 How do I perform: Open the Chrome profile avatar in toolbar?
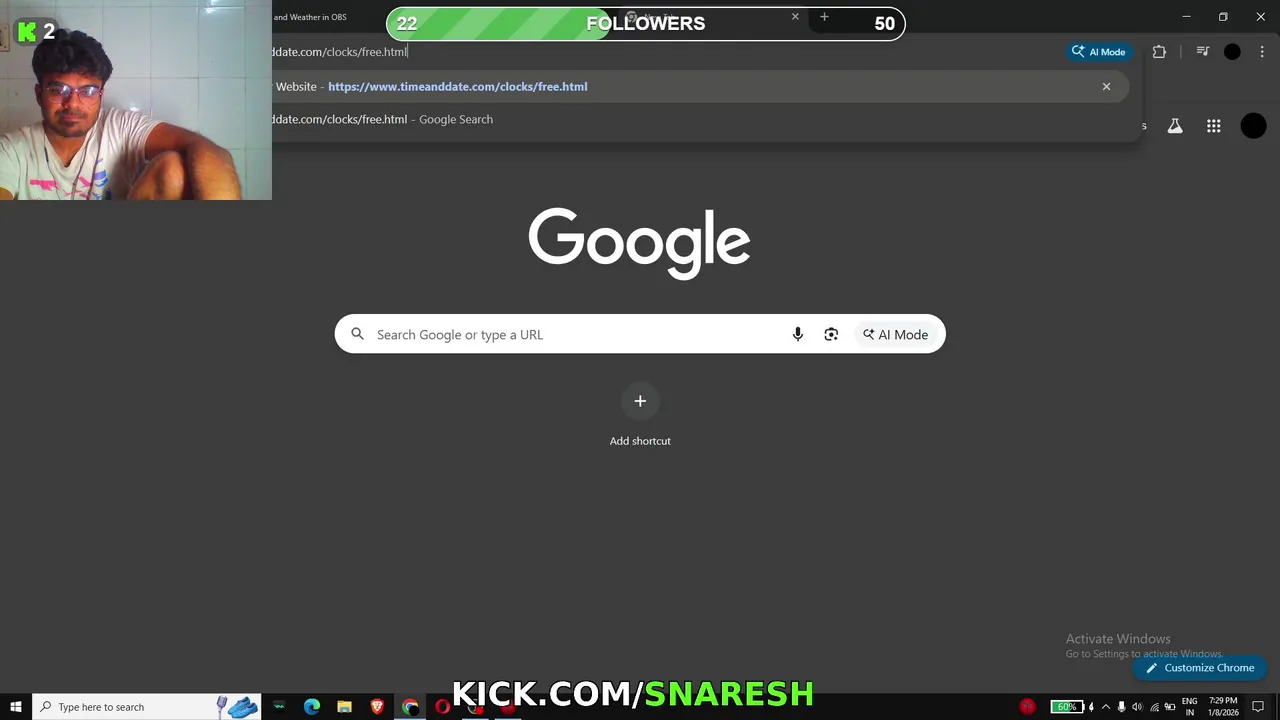pyautogui.click(x=1232, y=52)
